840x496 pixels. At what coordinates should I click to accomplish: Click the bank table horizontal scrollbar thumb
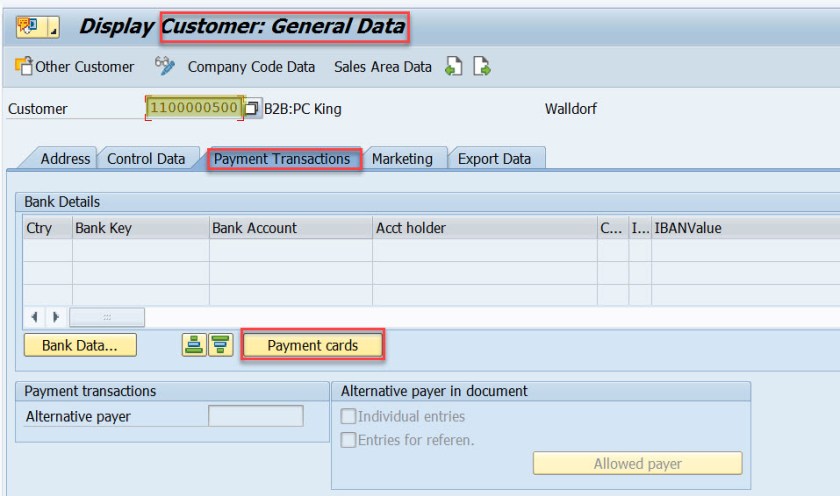point(107,317)
